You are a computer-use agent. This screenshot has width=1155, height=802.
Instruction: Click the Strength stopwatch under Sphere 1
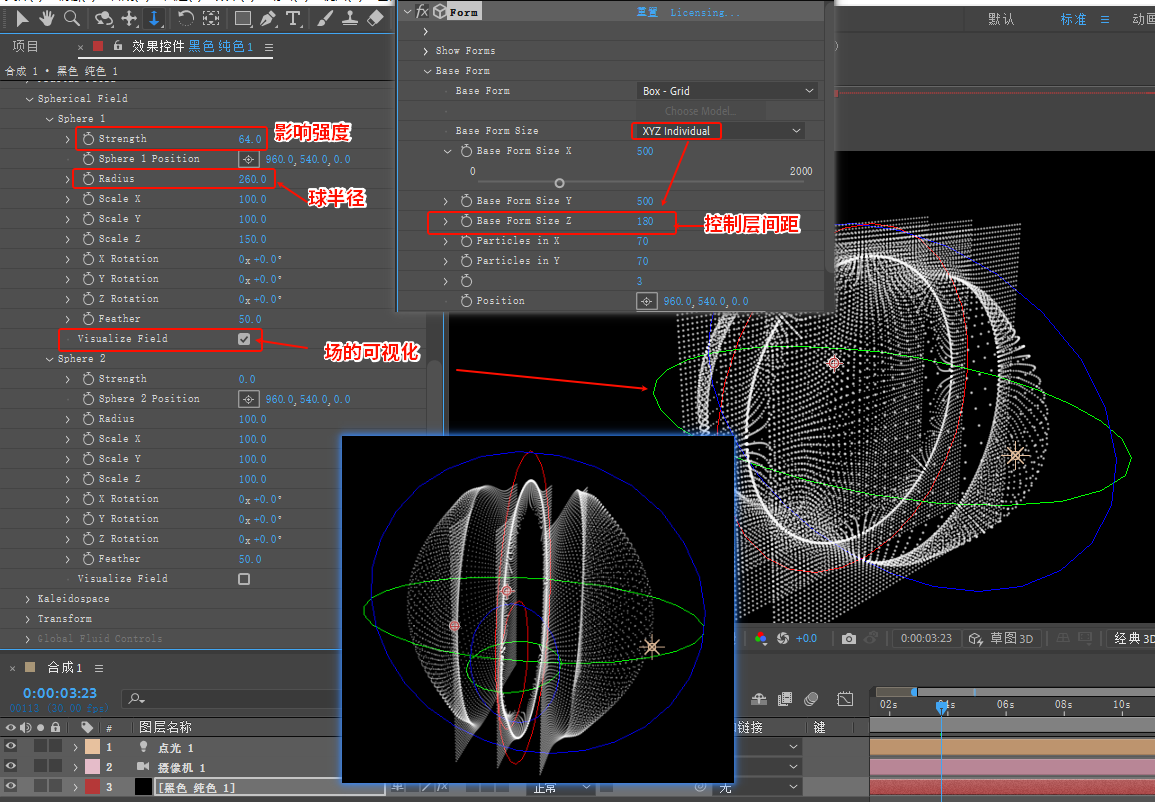(x=88, y=138)
